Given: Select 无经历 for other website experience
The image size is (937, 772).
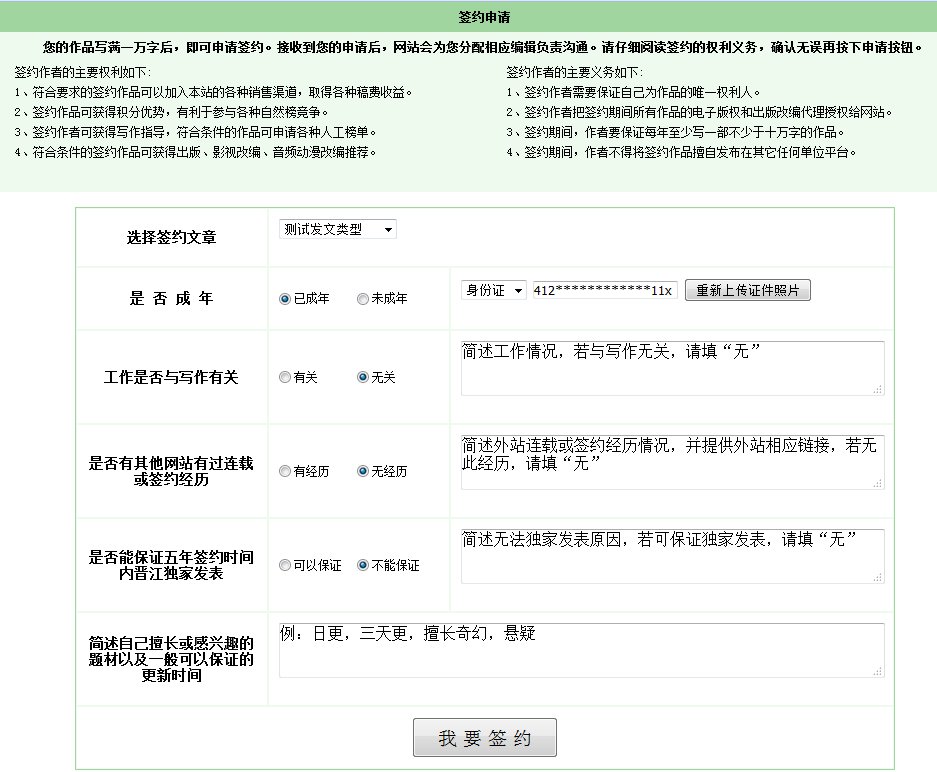Looking at the screenshot, I should 361,471.
